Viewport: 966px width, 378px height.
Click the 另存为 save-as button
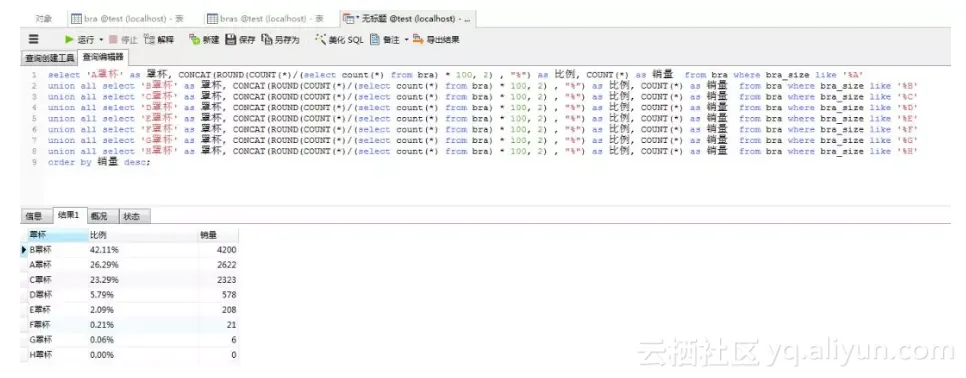(280, 39)
